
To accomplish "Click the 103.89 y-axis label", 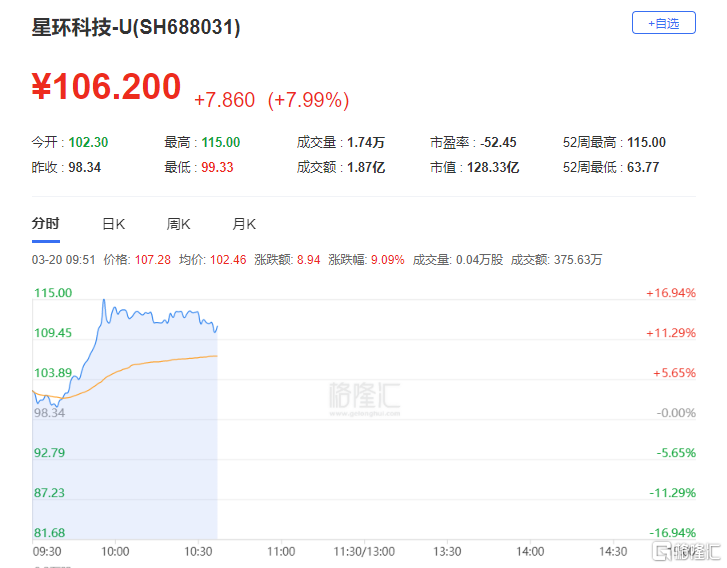I will click(53, 373).
